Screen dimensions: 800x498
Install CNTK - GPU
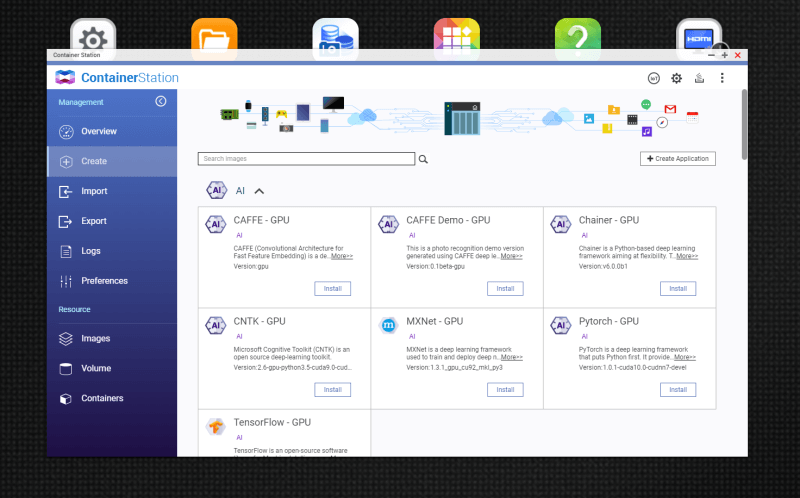pyautogui.click(x=332, y=390)
